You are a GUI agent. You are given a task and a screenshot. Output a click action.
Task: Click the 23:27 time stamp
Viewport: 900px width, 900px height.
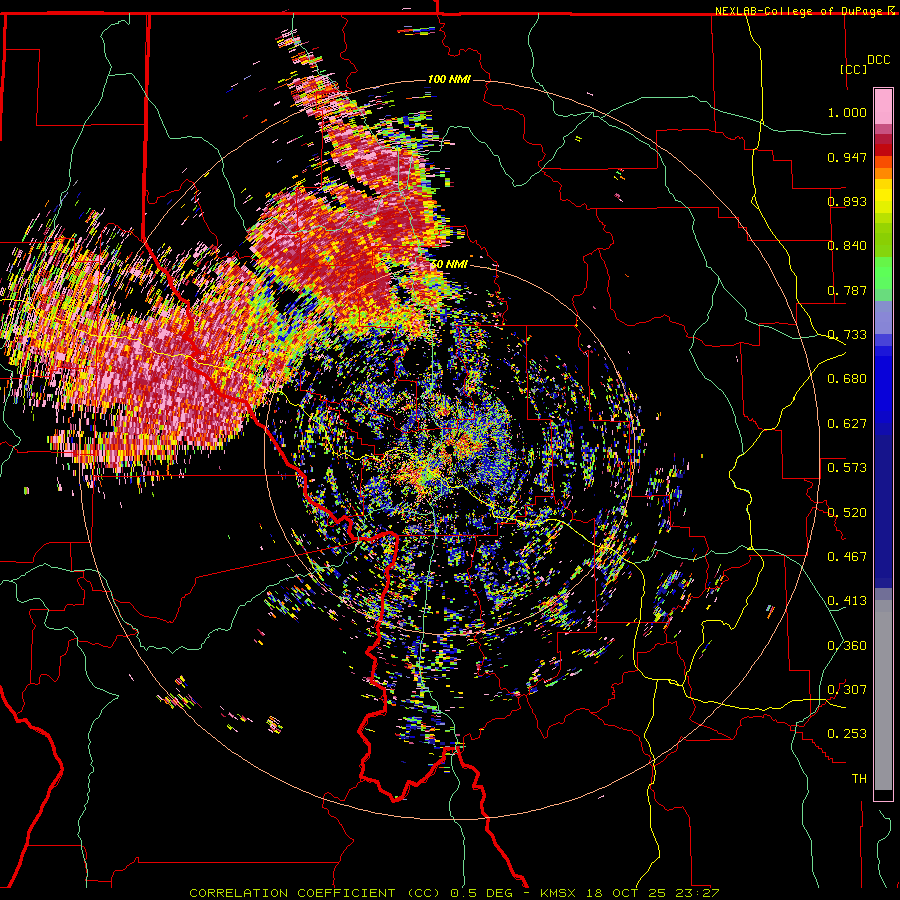click(x=696, y=893)
